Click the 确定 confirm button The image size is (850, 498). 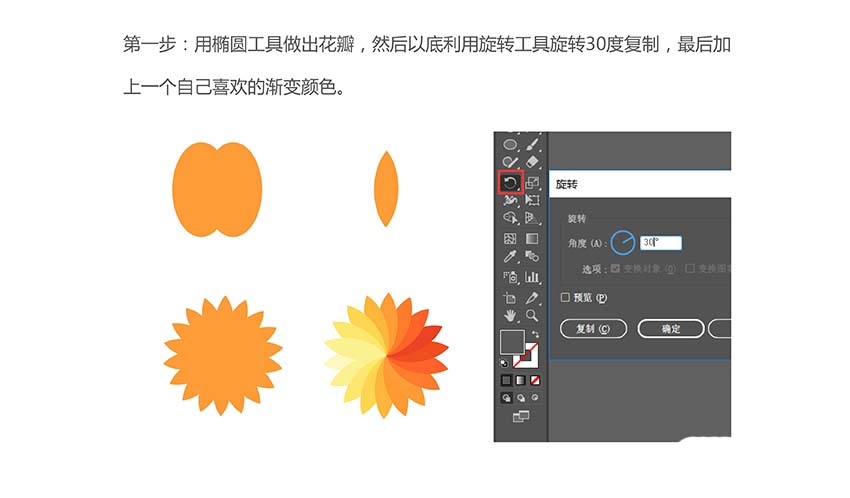tap(671, 329)
